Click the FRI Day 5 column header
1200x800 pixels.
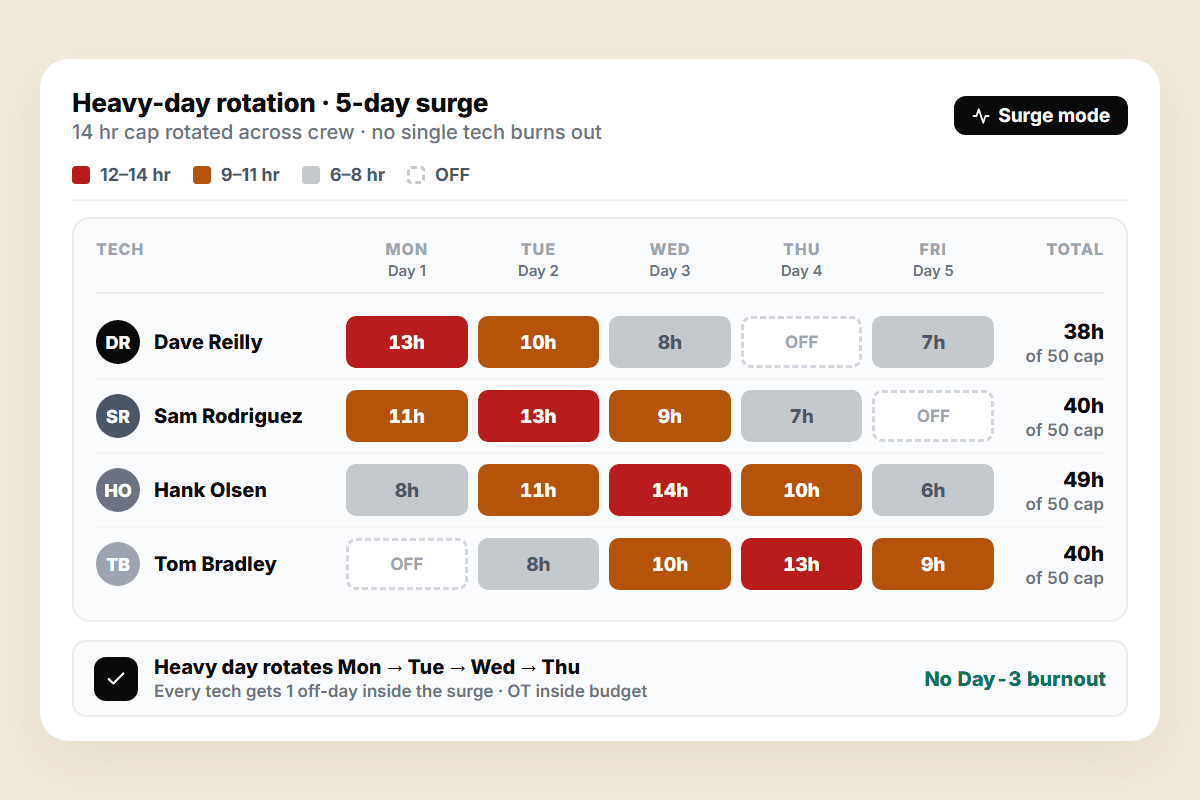[x=933, y=259]
